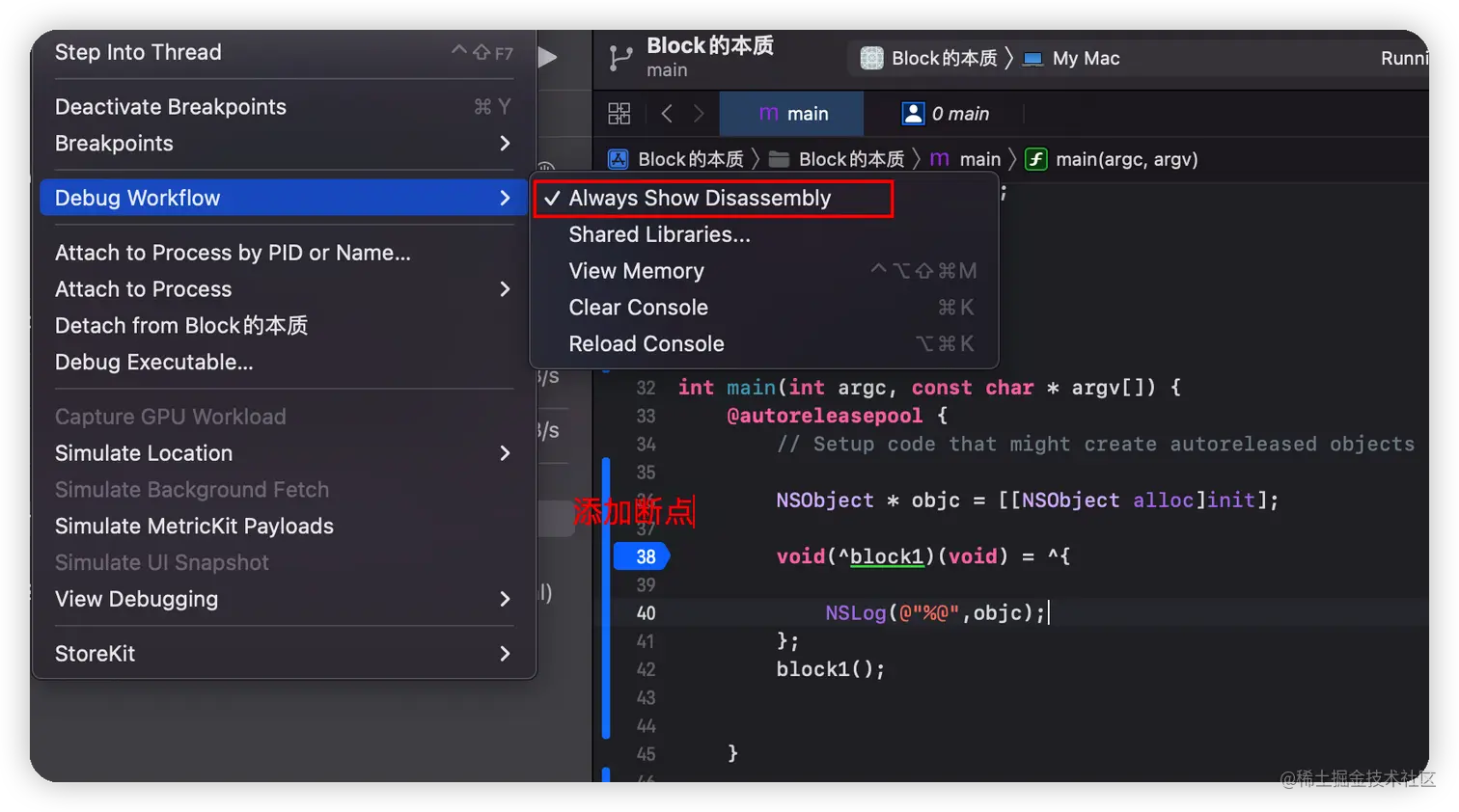Click line number 40 in gutter
Screen dimensions: 1459x812
(646, 613)
